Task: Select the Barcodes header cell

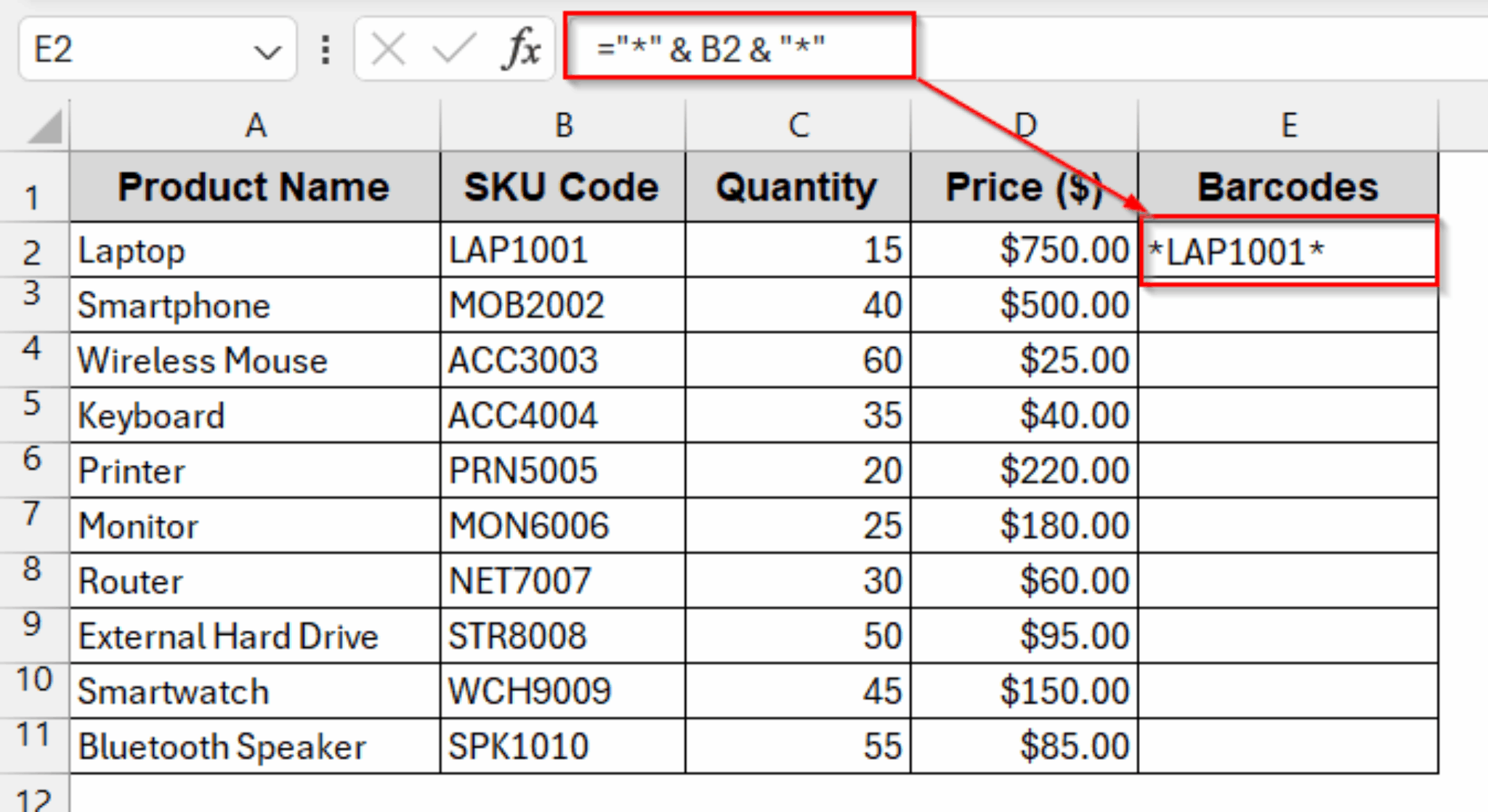Action: (1290, 187)
